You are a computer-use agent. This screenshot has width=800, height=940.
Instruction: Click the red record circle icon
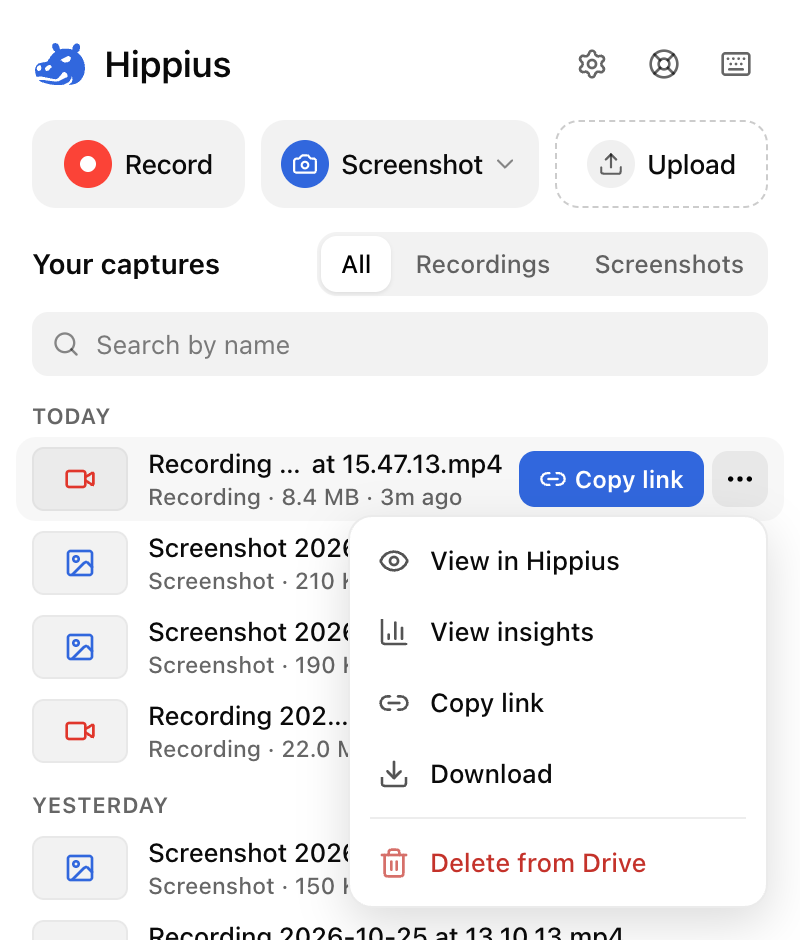pyautogui.click(x=88, y=164)
